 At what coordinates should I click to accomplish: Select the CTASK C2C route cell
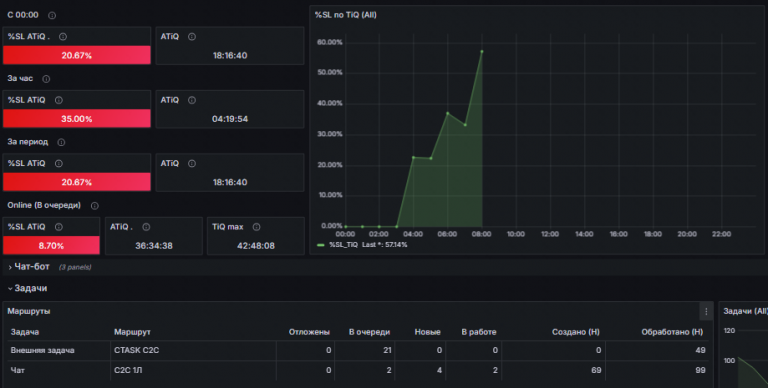click(x=137, y=350)
